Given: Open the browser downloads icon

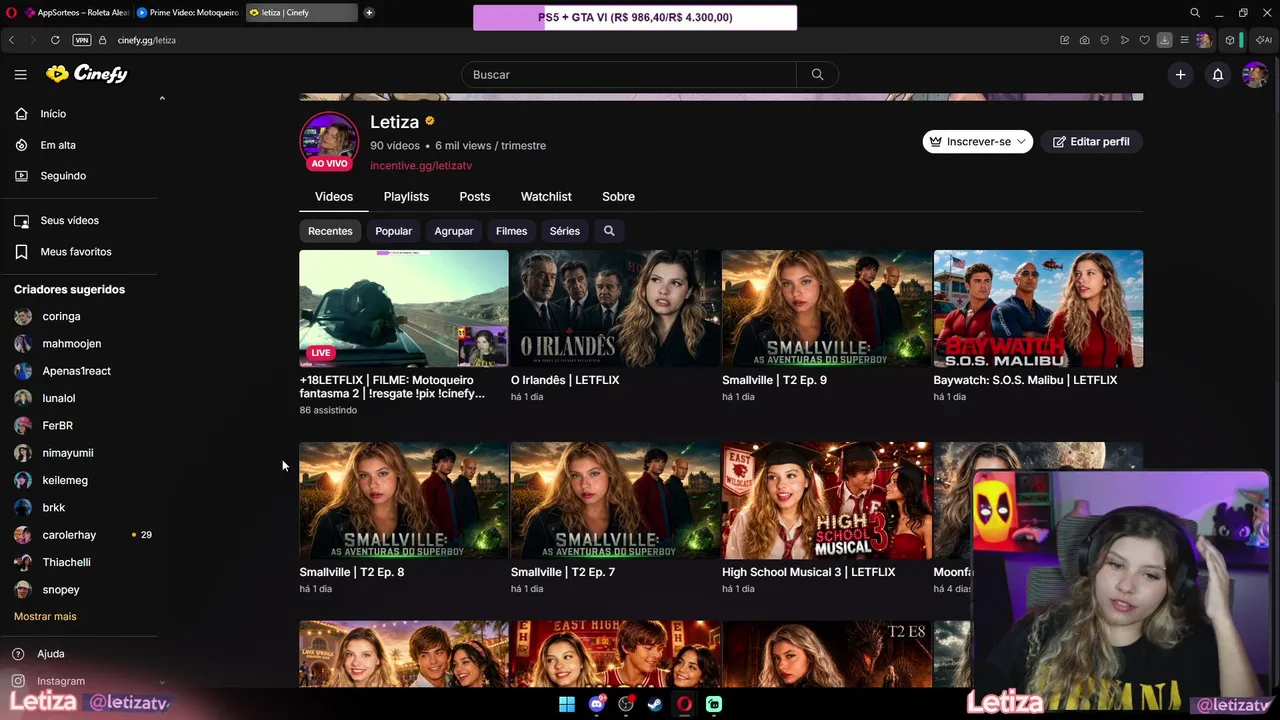Looking at the screenshot, I should coord(1164,40).
